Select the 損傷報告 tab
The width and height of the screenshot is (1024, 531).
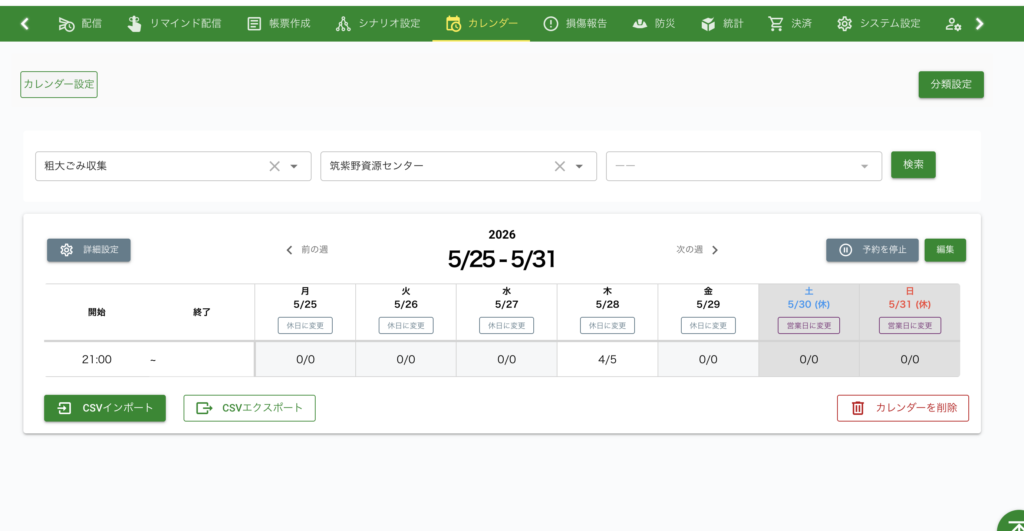click(575, 24)
